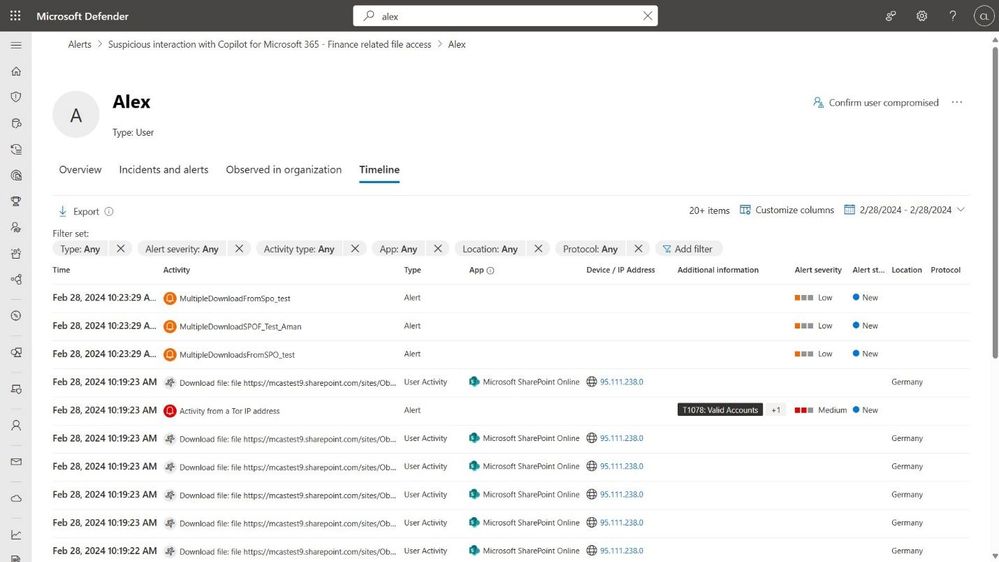Clear the alex search text
This screenshot has height=562, width=999.
tap(647, 16)
